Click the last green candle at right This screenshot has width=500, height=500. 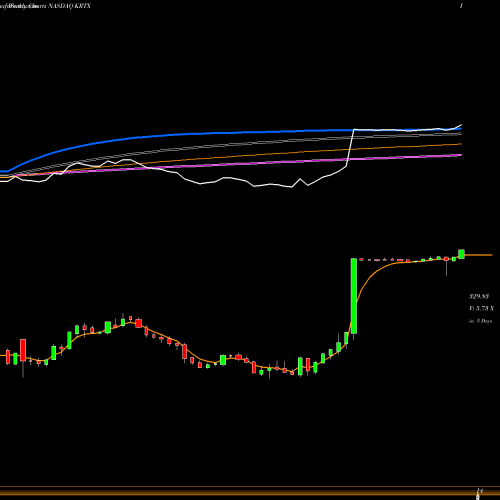click(461, 254)
